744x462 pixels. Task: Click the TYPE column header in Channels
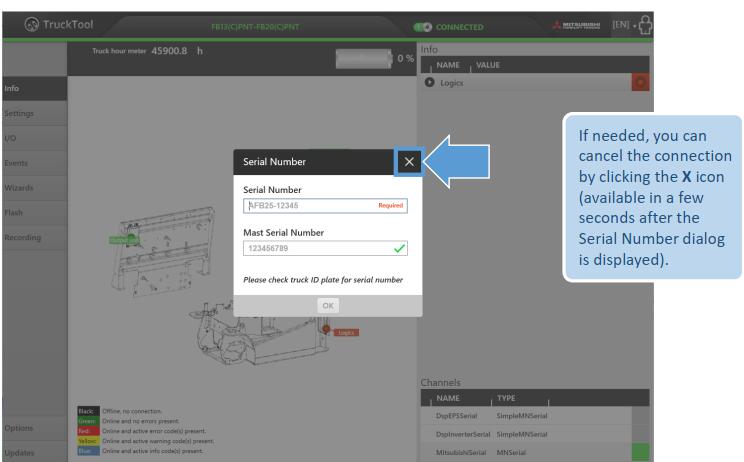506,398
